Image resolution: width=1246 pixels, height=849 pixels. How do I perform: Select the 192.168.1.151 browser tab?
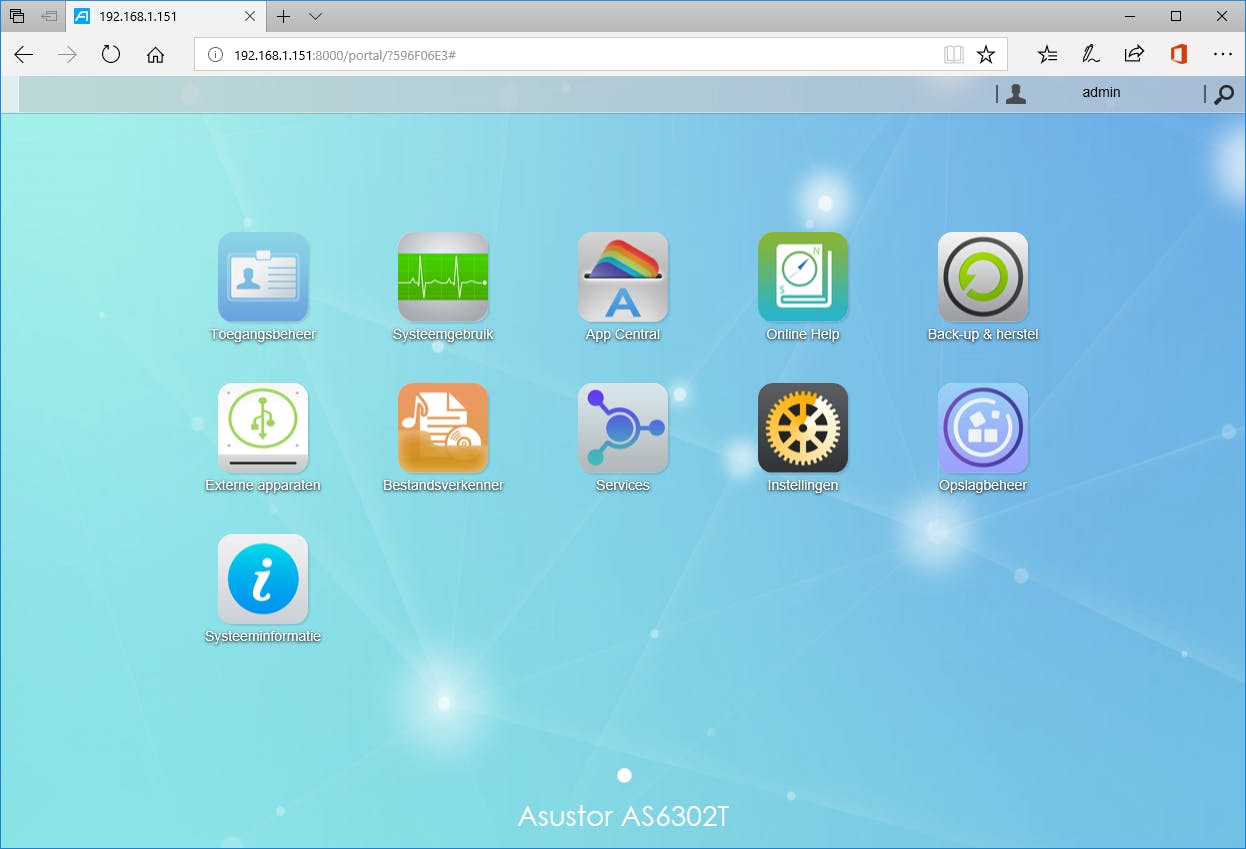pyautogui.click(x=166, y=16)
